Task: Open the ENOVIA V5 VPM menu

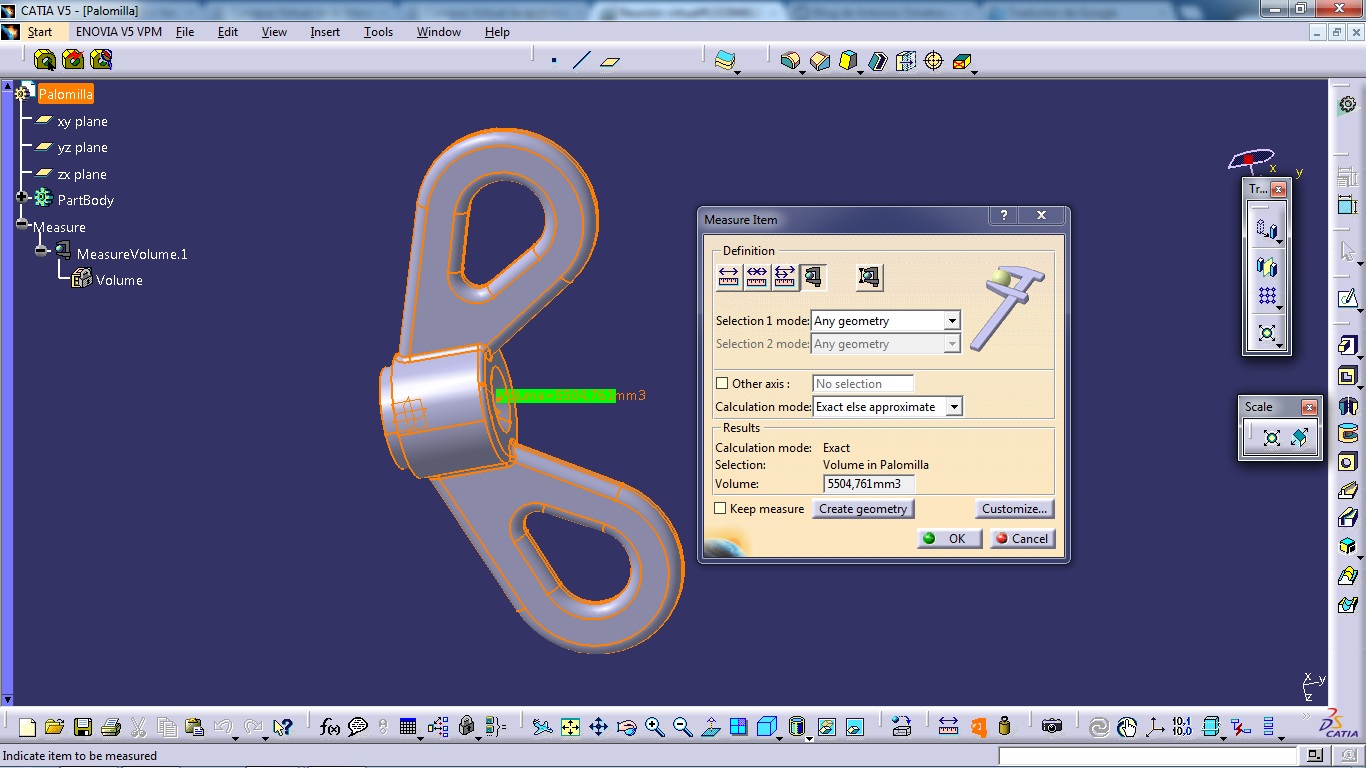Action: 119,32
